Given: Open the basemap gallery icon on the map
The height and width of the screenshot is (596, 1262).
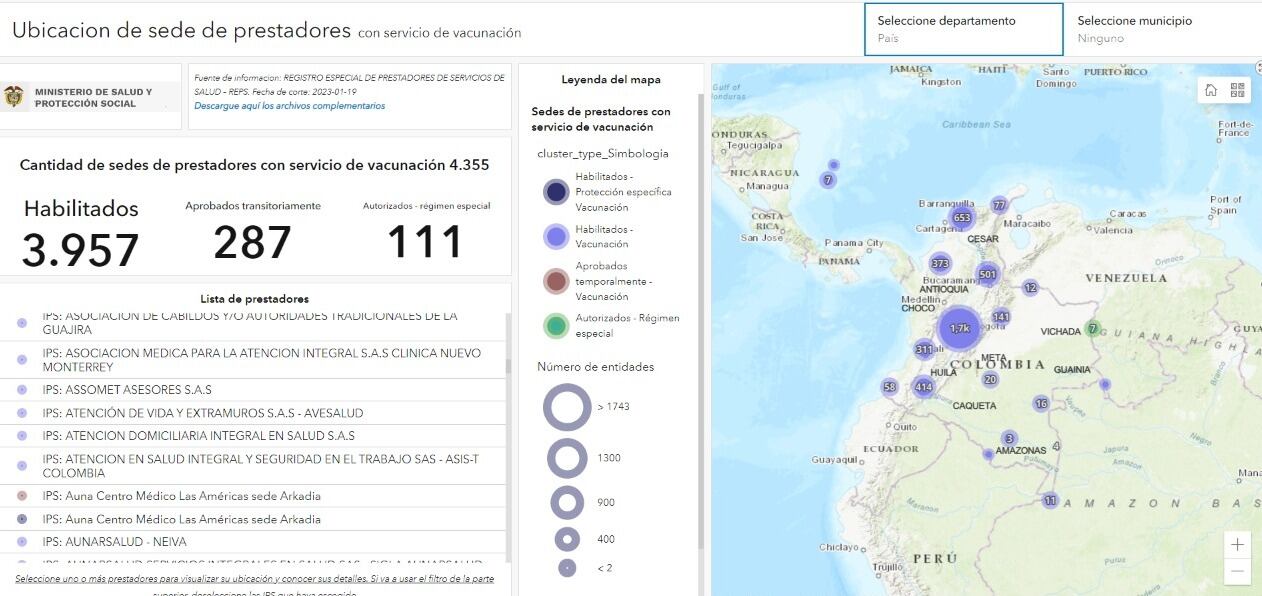Looking at the screenshot, I should coord(1237,89).
